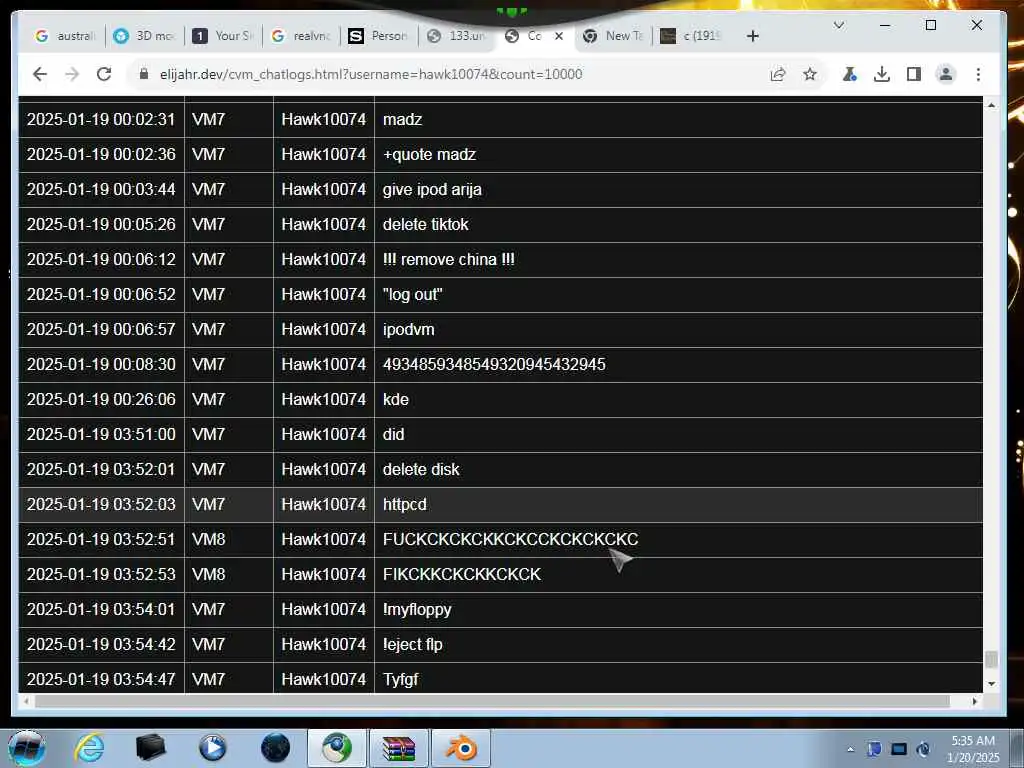This screenshot has height=768, width=1024.
Task: Switch to the 'Person' tab
Action: pos(379,36)
